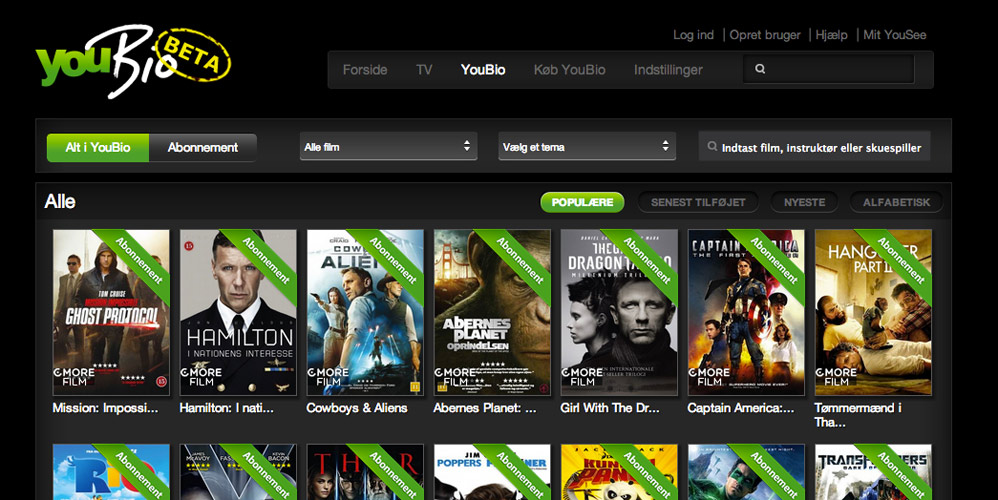998x500 pixels.
Task: Open the Alle film dropdown
Action: [388, 146]
